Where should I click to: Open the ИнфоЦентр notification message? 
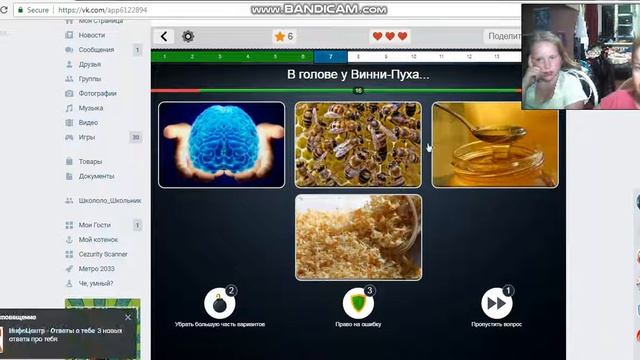(x=65, y=335)
